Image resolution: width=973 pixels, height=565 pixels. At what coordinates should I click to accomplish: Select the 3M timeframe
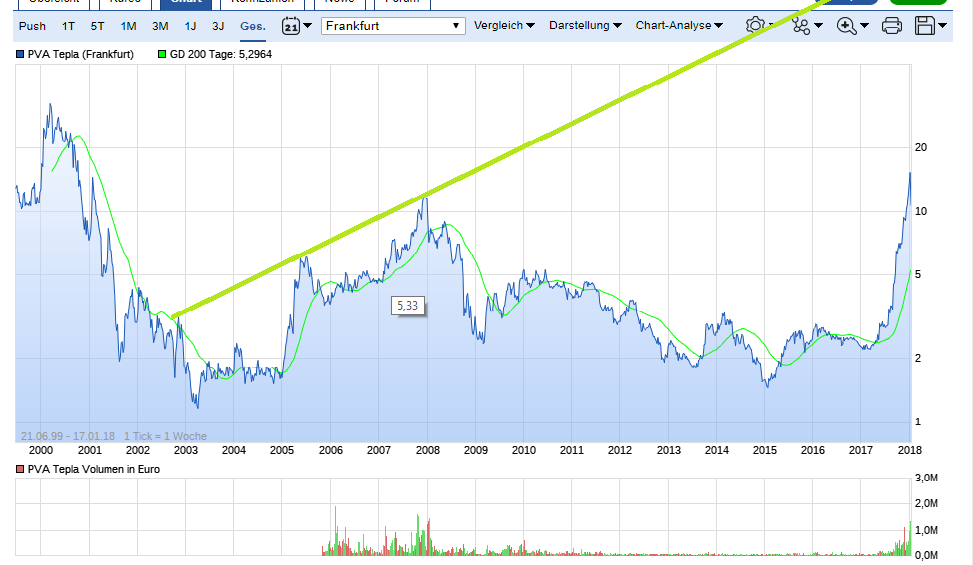pos(160,26)
